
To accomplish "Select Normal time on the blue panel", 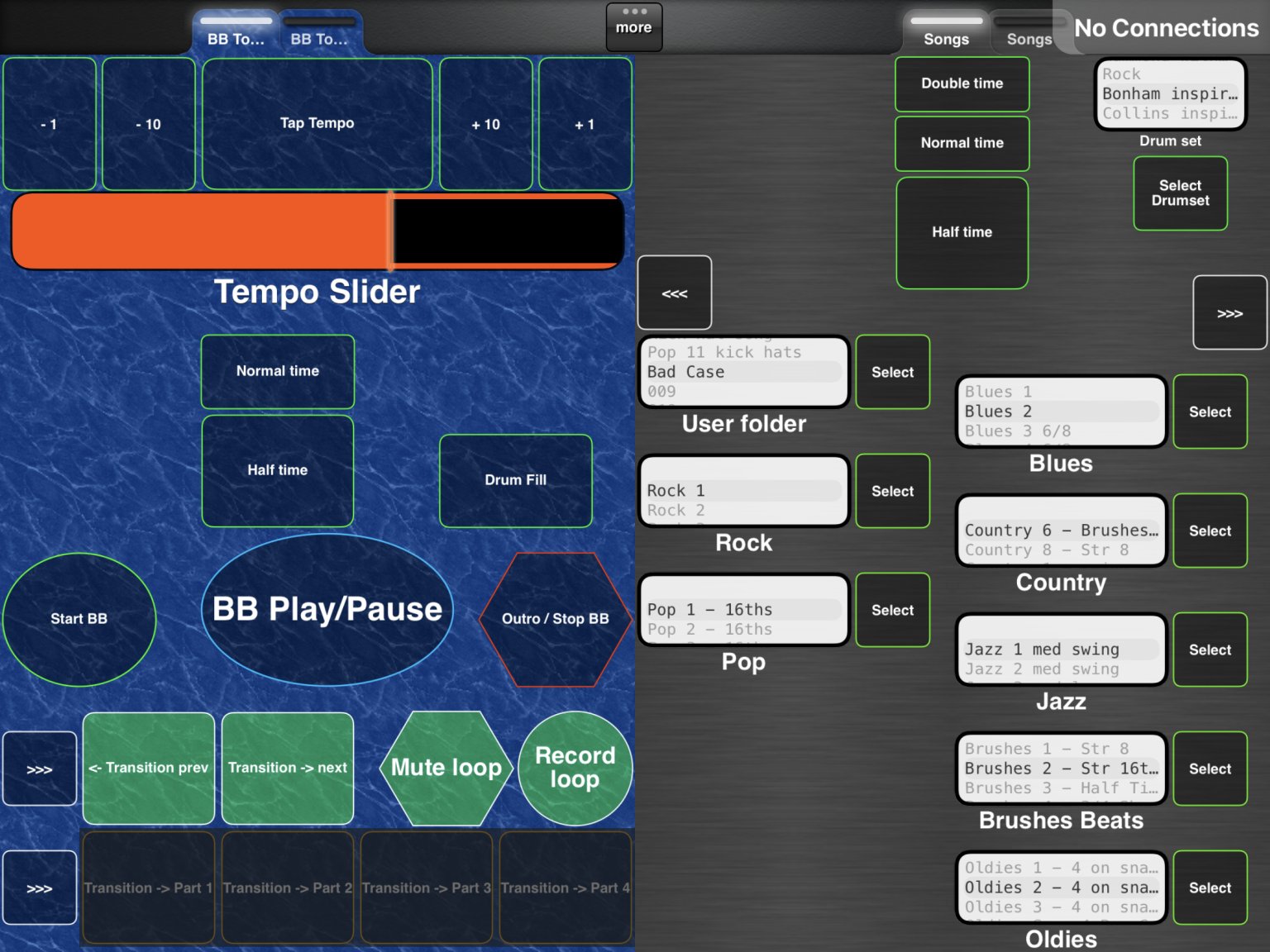I will (278, 371).
